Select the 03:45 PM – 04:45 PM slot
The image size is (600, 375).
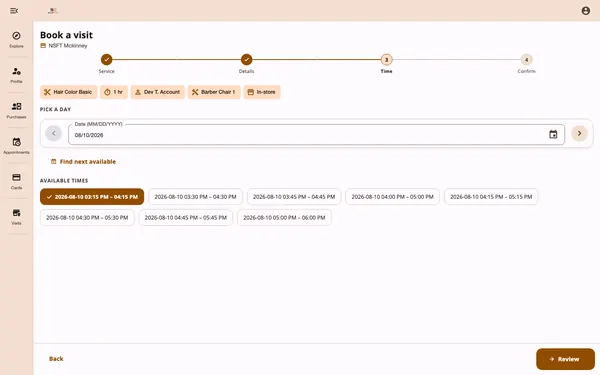point(294,197)
